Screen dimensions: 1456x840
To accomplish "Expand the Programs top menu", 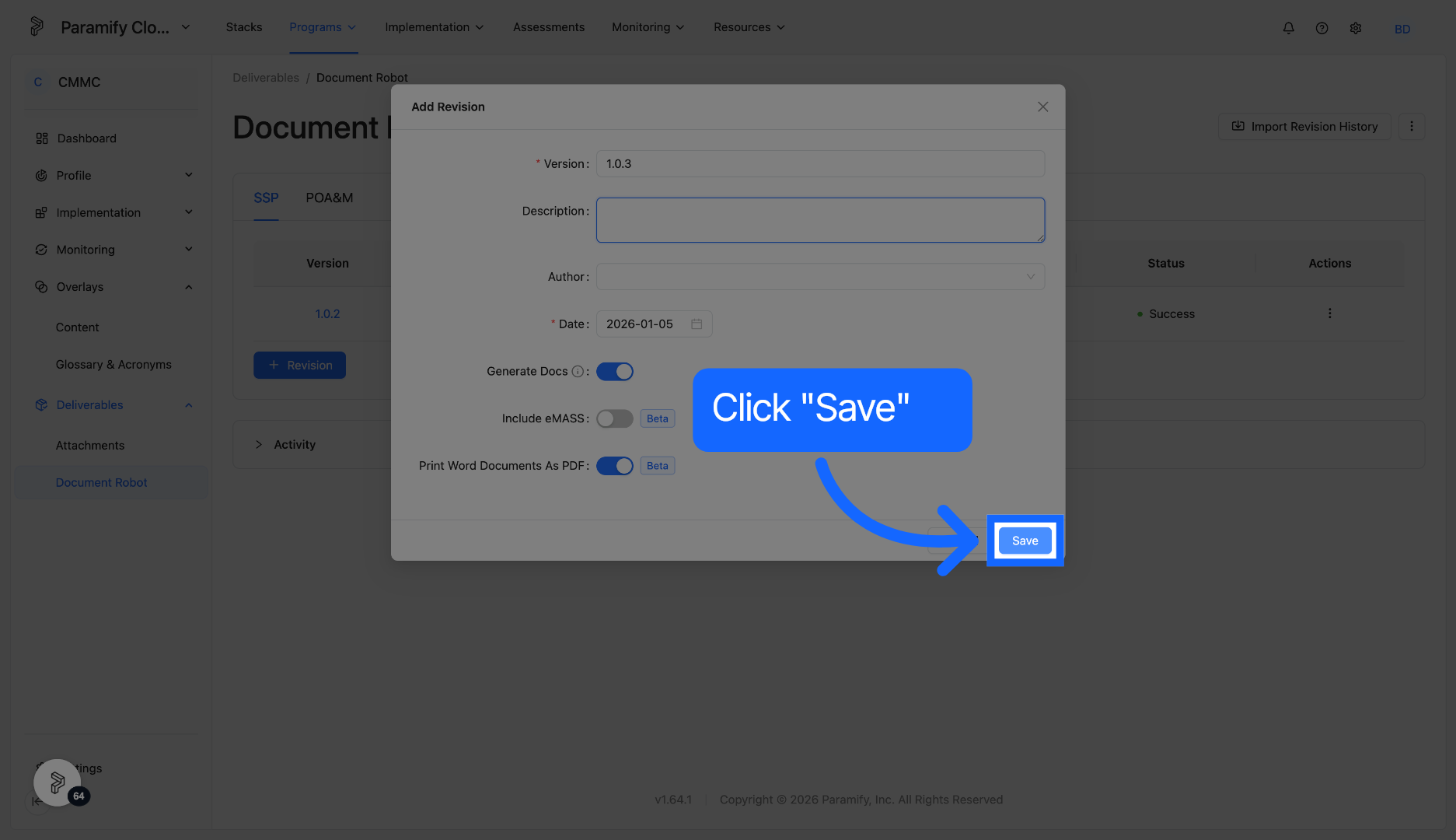I will 323,27.
